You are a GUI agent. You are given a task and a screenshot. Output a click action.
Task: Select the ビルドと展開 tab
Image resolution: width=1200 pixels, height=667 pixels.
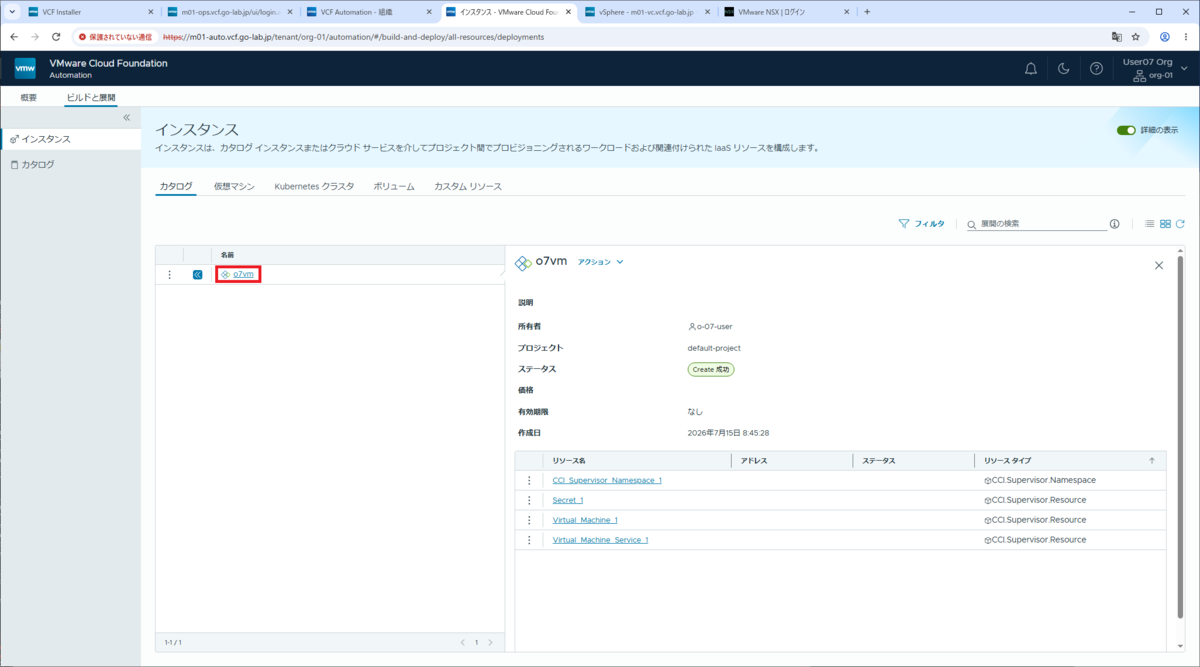91,97
